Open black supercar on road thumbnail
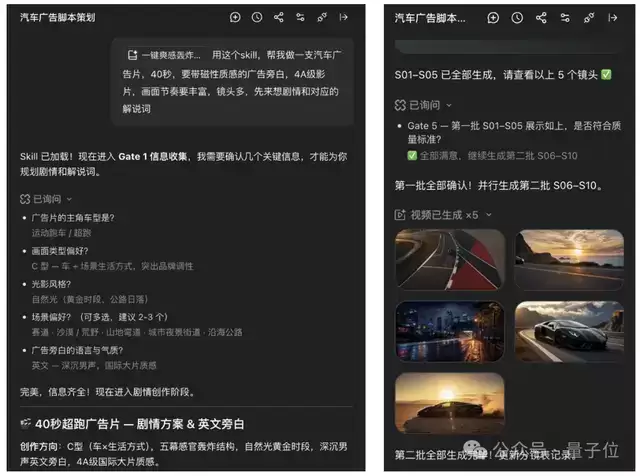Image resolution: width=640 pixels, height=476 pixels. [x=569, y=331]
